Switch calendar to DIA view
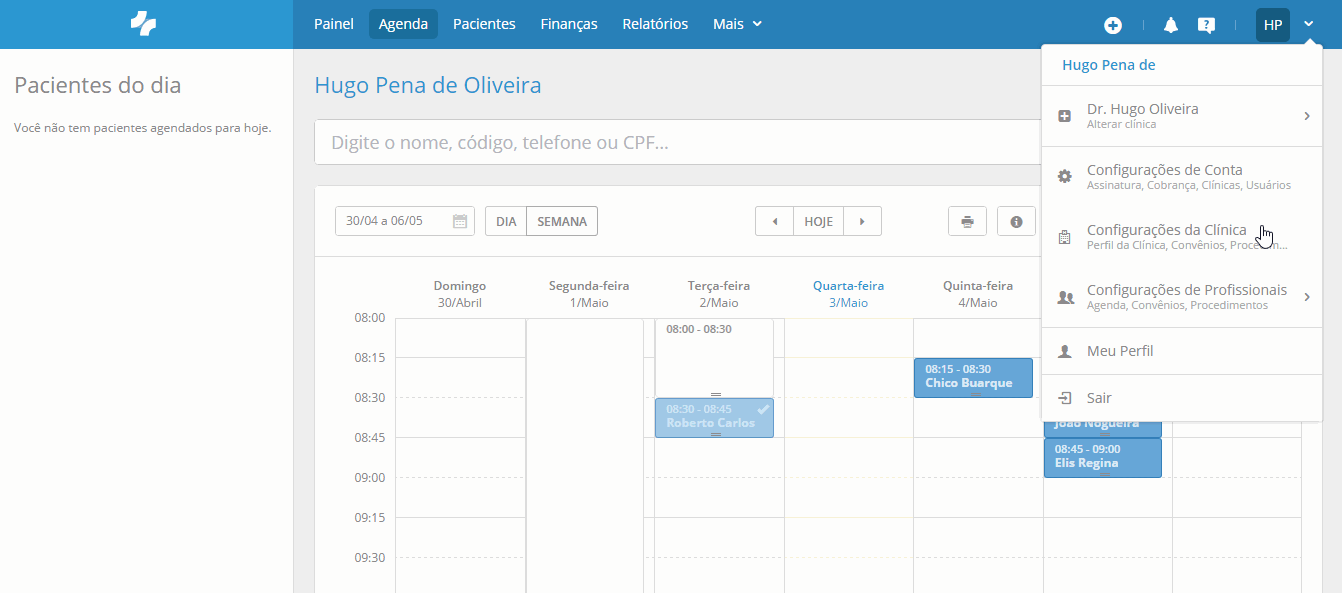The width and height of the screenshot is (1342, 593). [504, 220]
